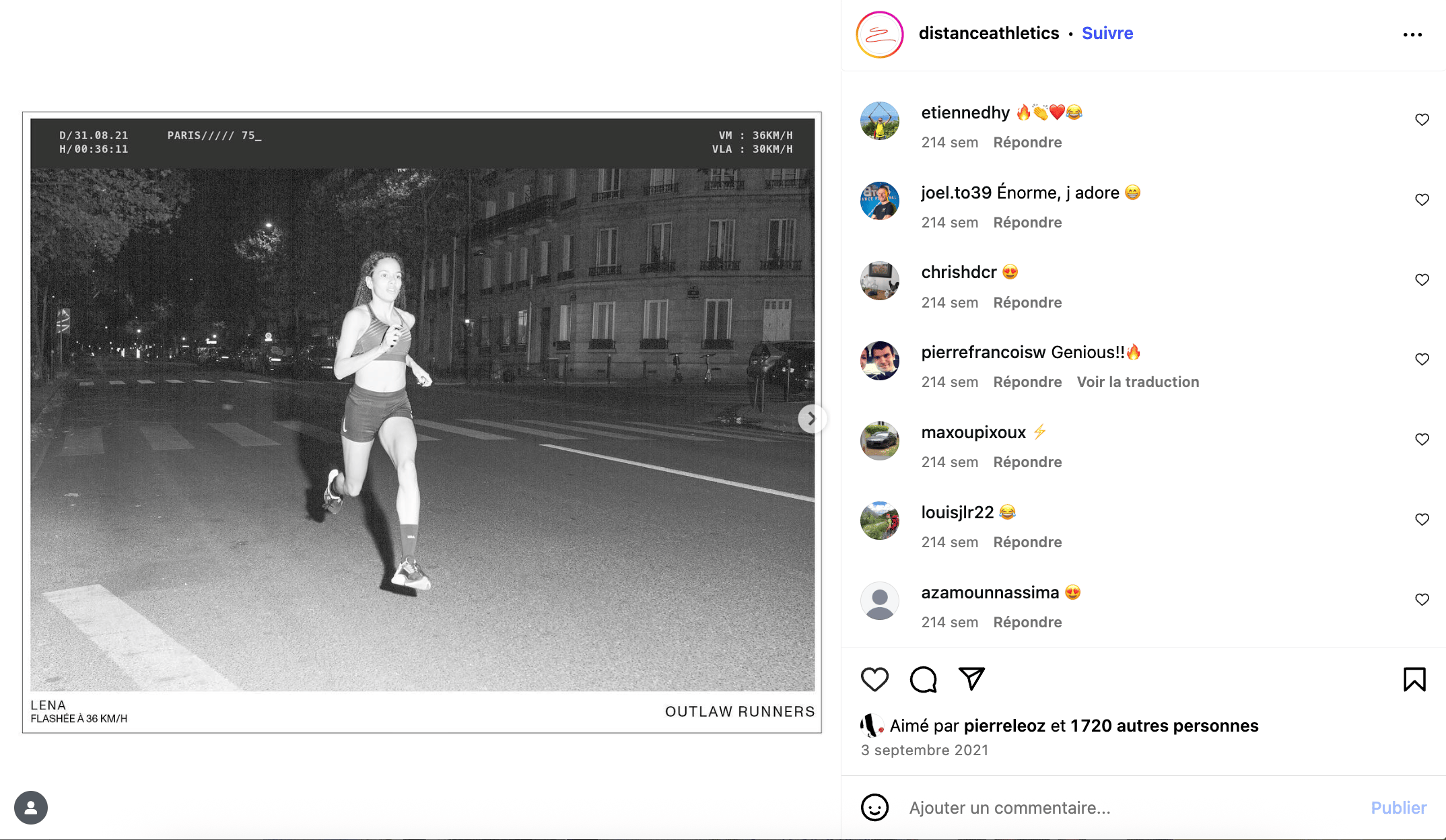Reply to chrishdcr's comment

[x=1027, y=303]
